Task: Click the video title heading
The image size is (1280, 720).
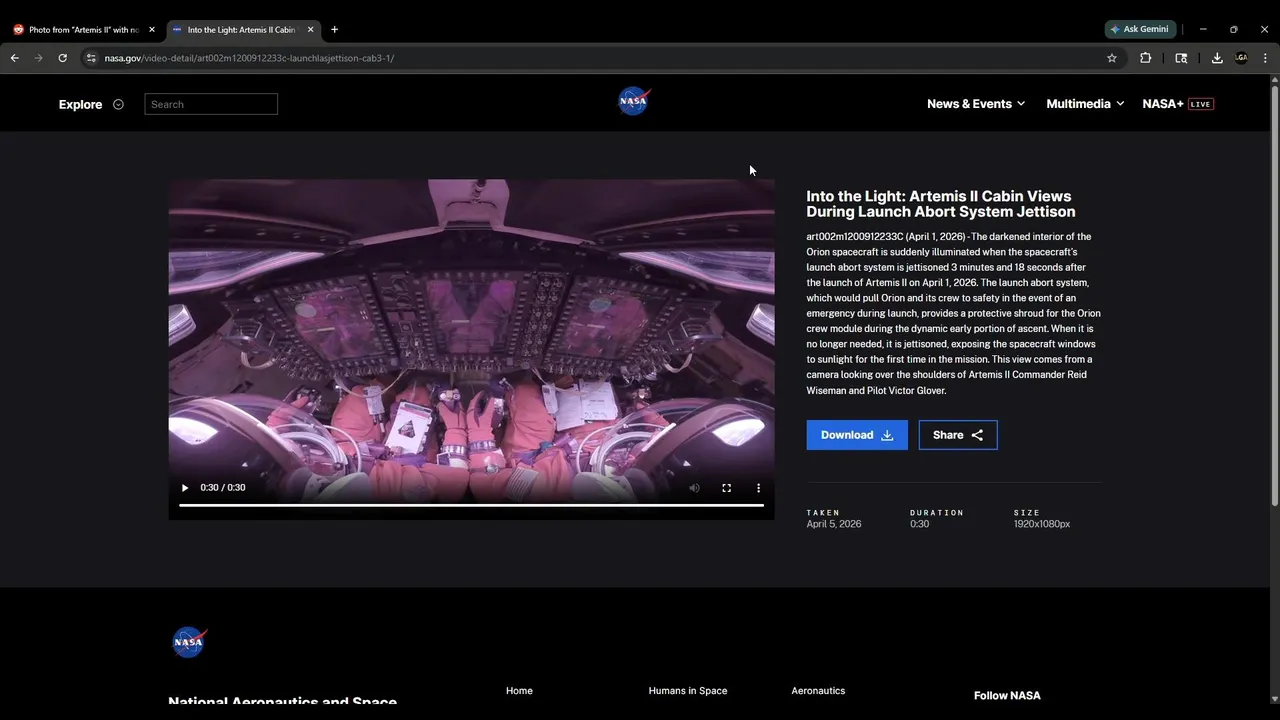Action: pyautogui.click(x=941, y=204)
